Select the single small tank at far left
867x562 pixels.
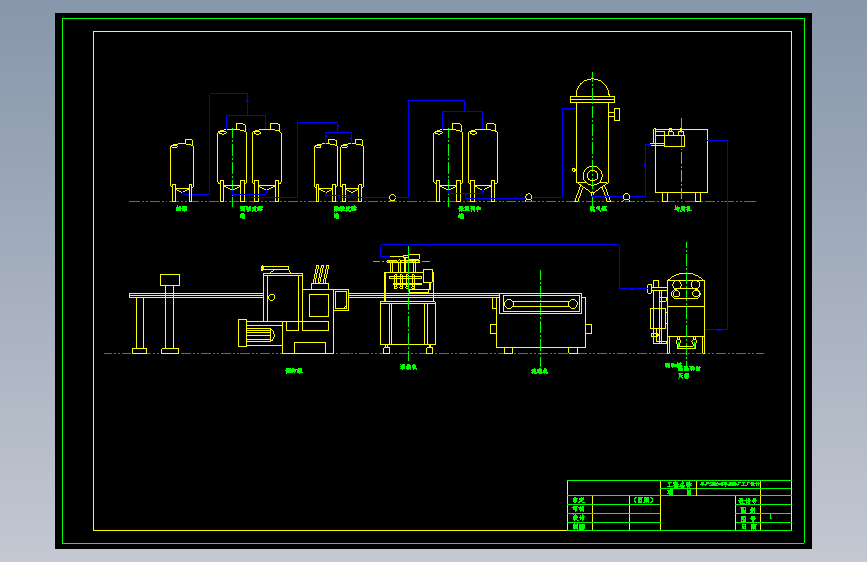(182, 170)
